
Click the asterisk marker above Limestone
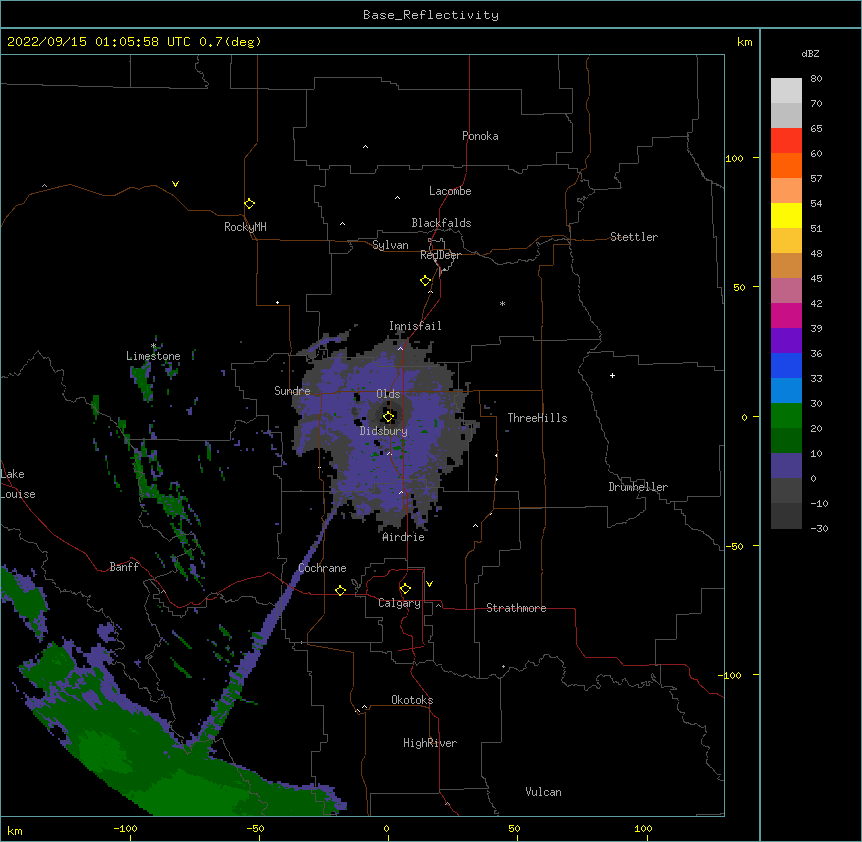point(153,346)
